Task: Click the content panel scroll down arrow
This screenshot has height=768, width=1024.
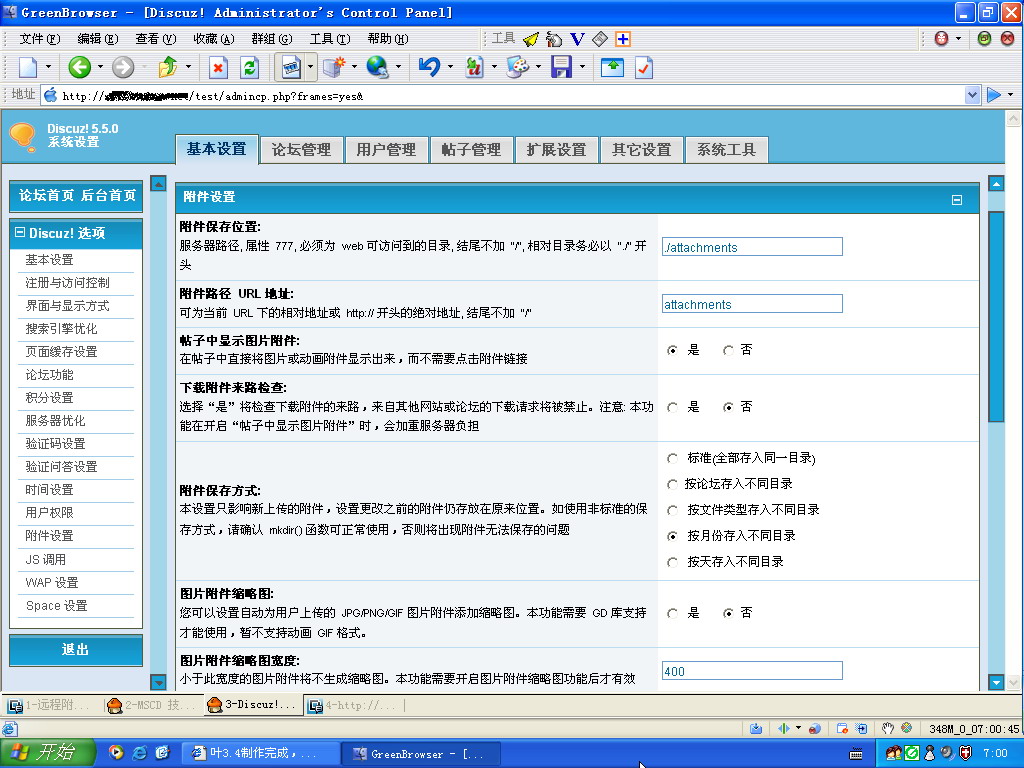Action: [996, 682]
